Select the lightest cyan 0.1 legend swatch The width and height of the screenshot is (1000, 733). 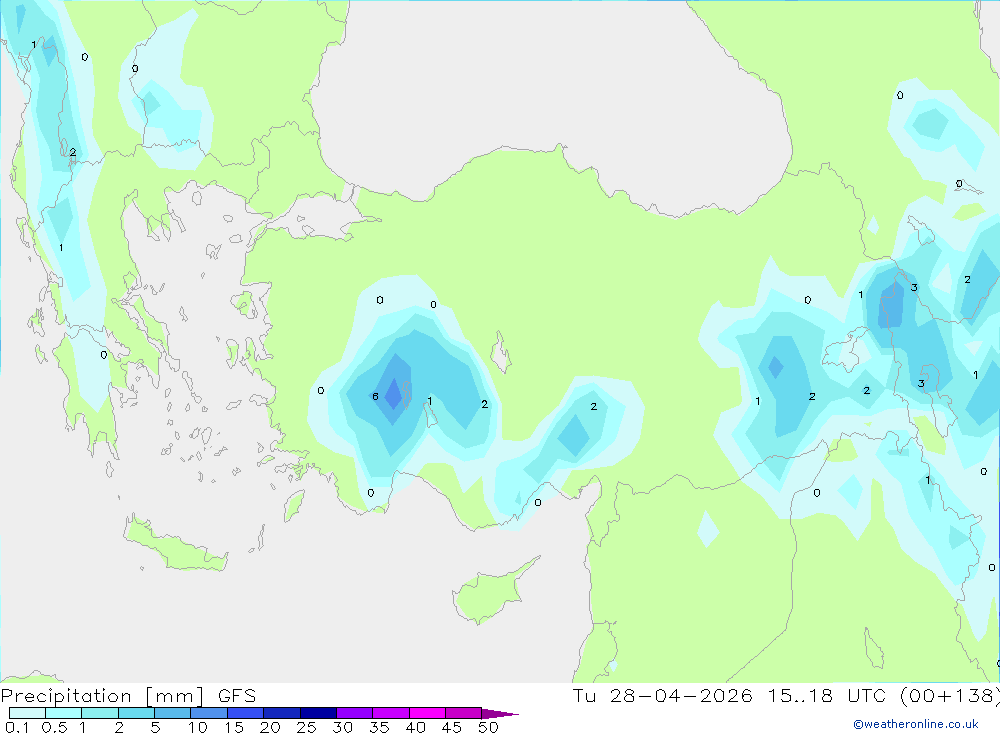pyautogui.click(x=27, y=713)
